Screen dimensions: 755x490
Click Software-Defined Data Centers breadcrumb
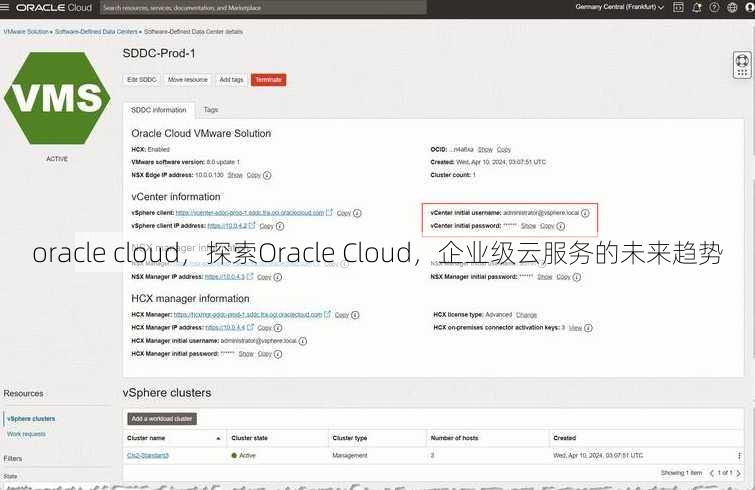[x=96, y=32]
